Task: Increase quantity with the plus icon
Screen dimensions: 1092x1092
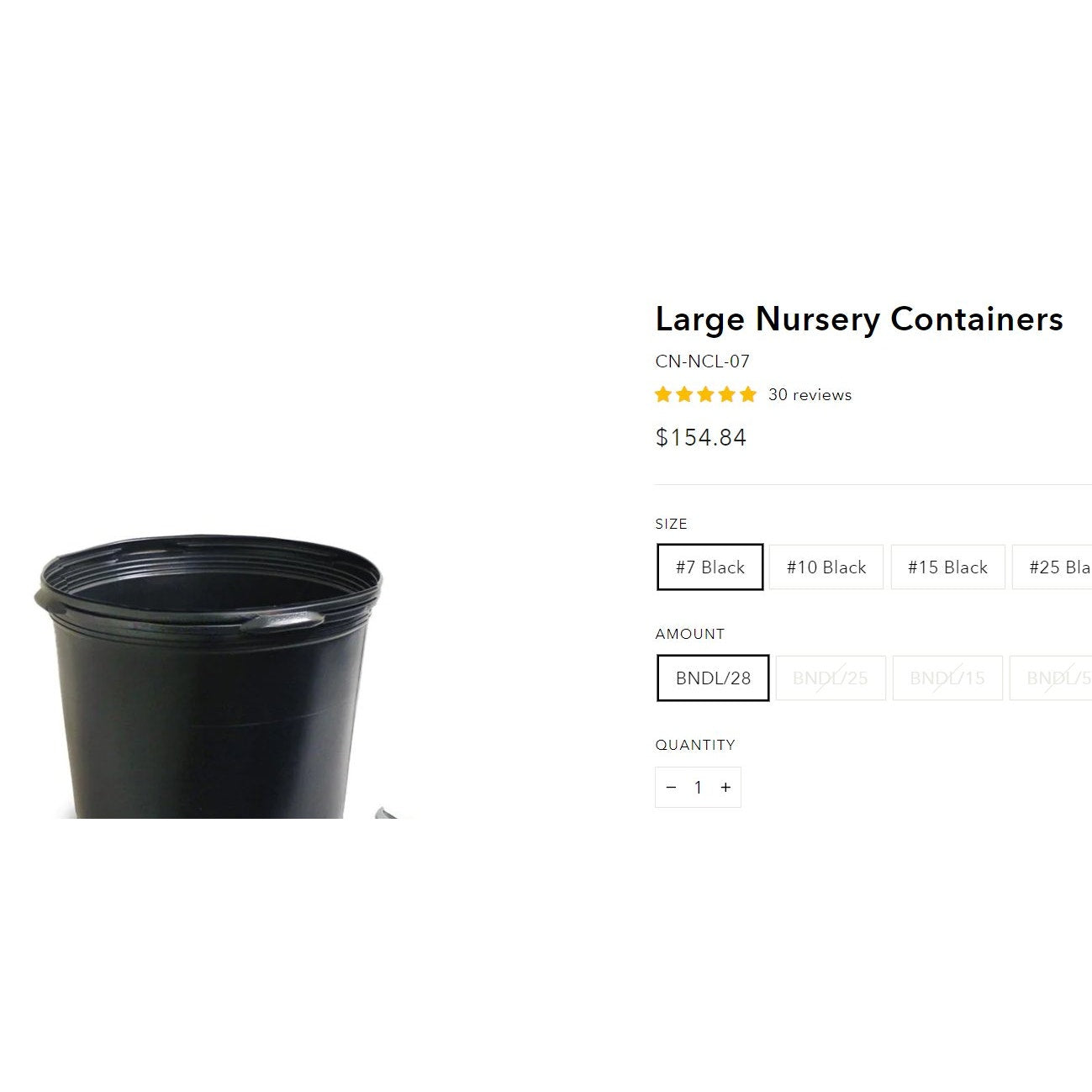Action: [725, 788]
